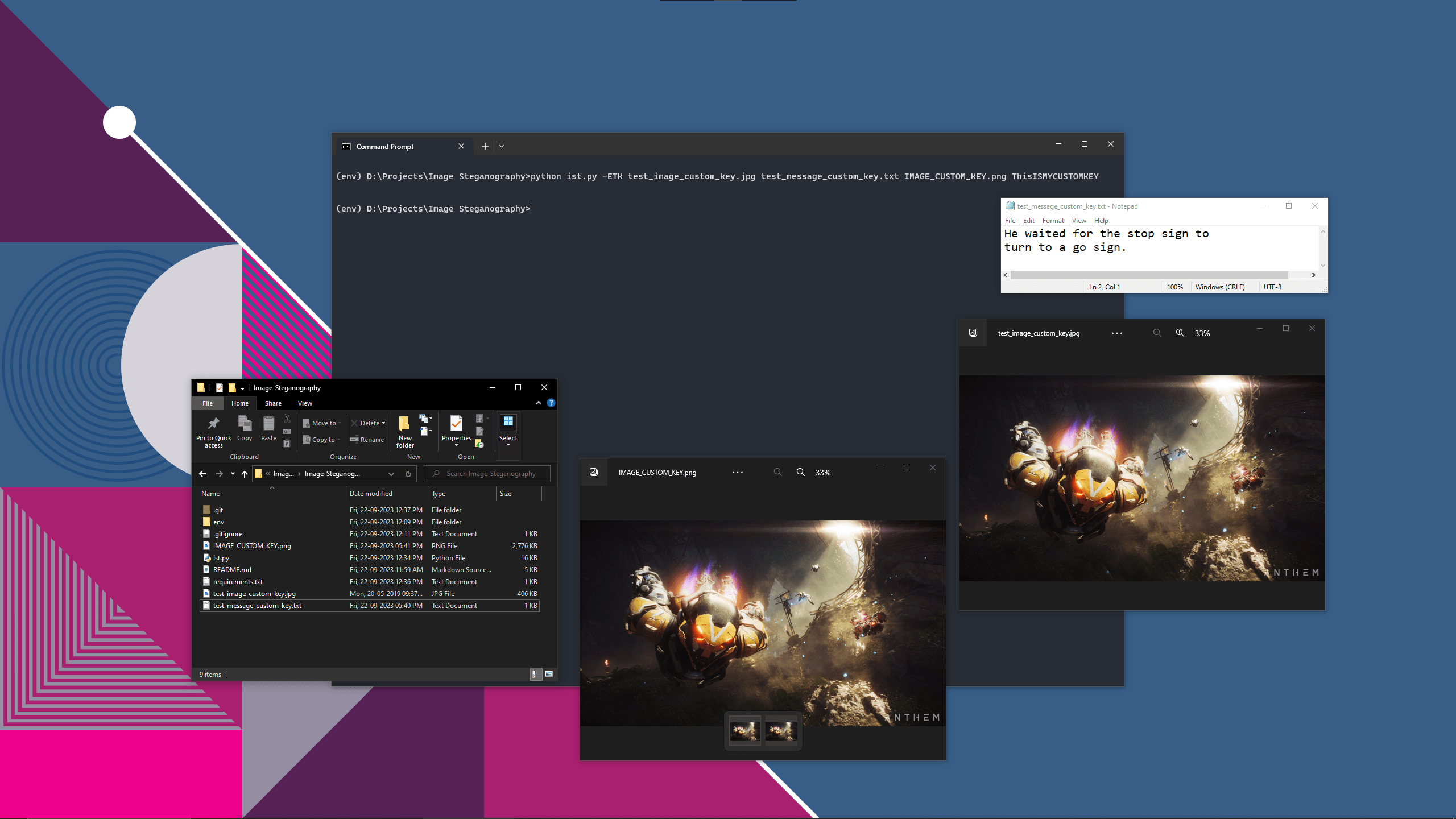Open a new Command Prompt tab
The image size is (1456, 819).
pyautogui.click(x=485, y=146)
